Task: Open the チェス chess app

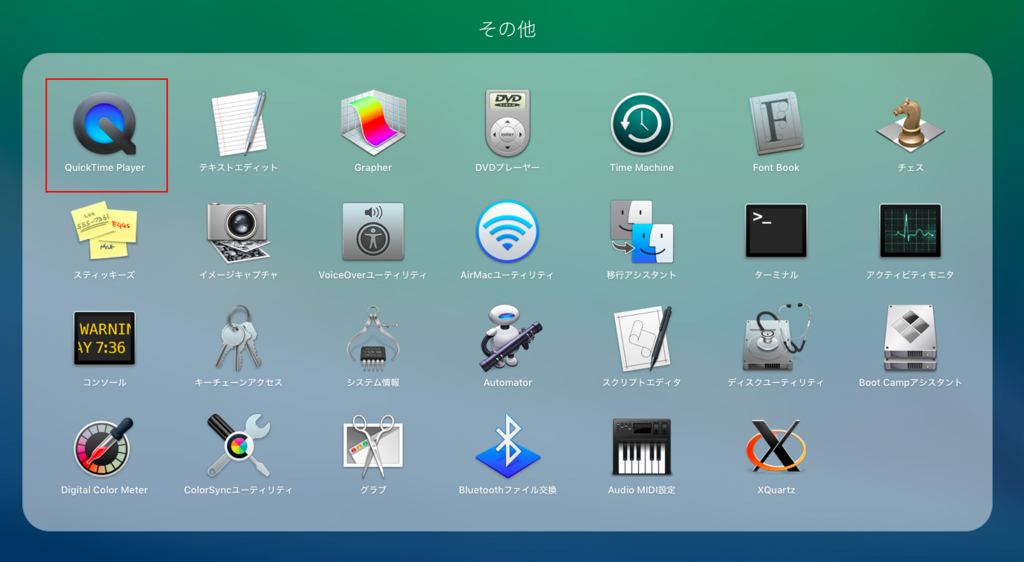Action: coord(910,124)
